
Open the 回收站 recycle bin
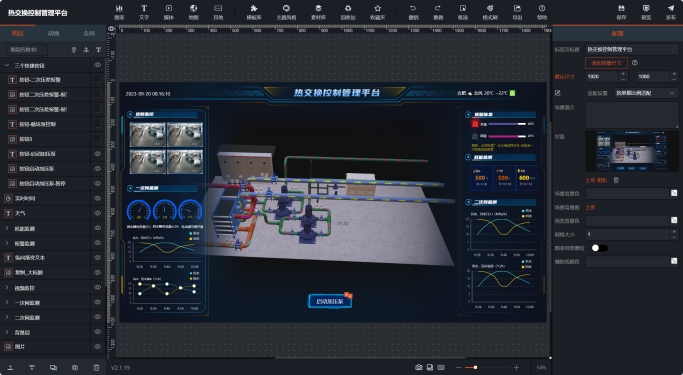[x=348, y=12]
